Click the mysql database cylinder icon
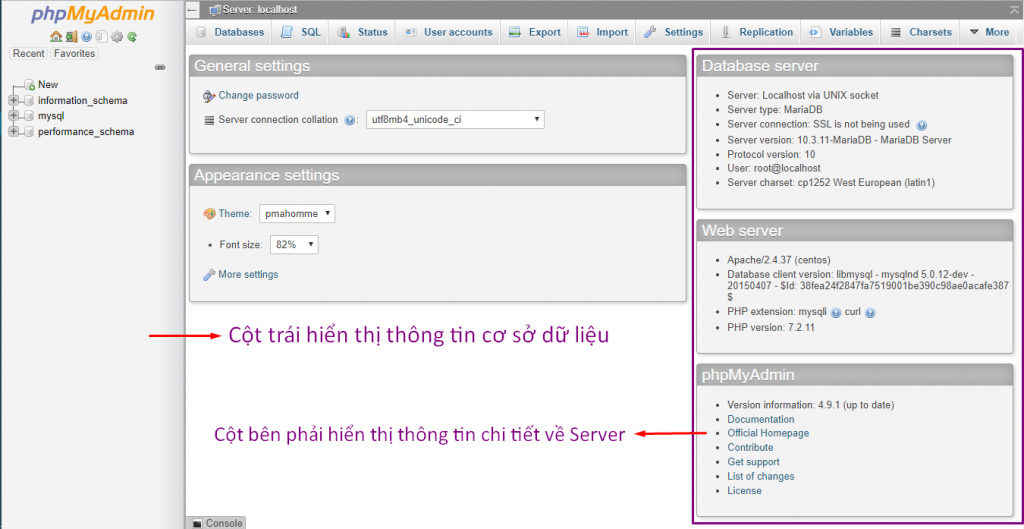 tap(29, 116)
